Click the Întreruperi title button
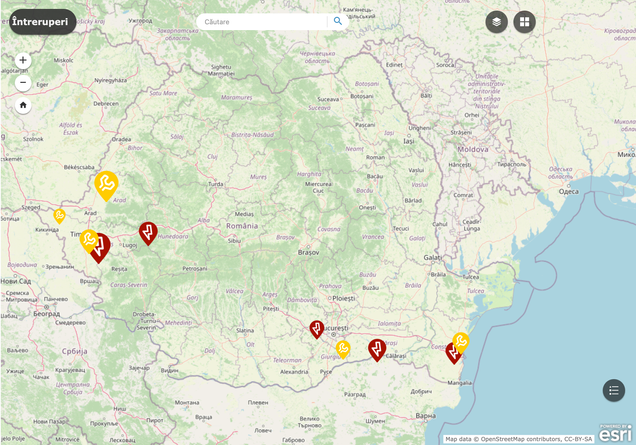The height and width of the screenshot is (445, 636). coord(43,22)
